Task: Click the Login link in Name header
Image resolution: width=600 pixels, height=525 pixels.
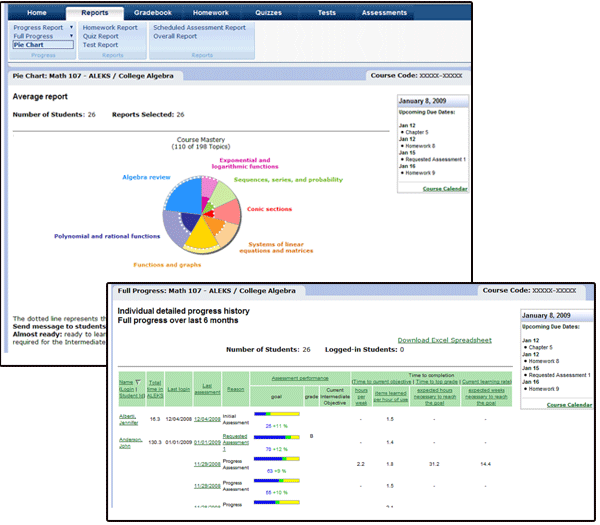Action: (x=126, y=389)
